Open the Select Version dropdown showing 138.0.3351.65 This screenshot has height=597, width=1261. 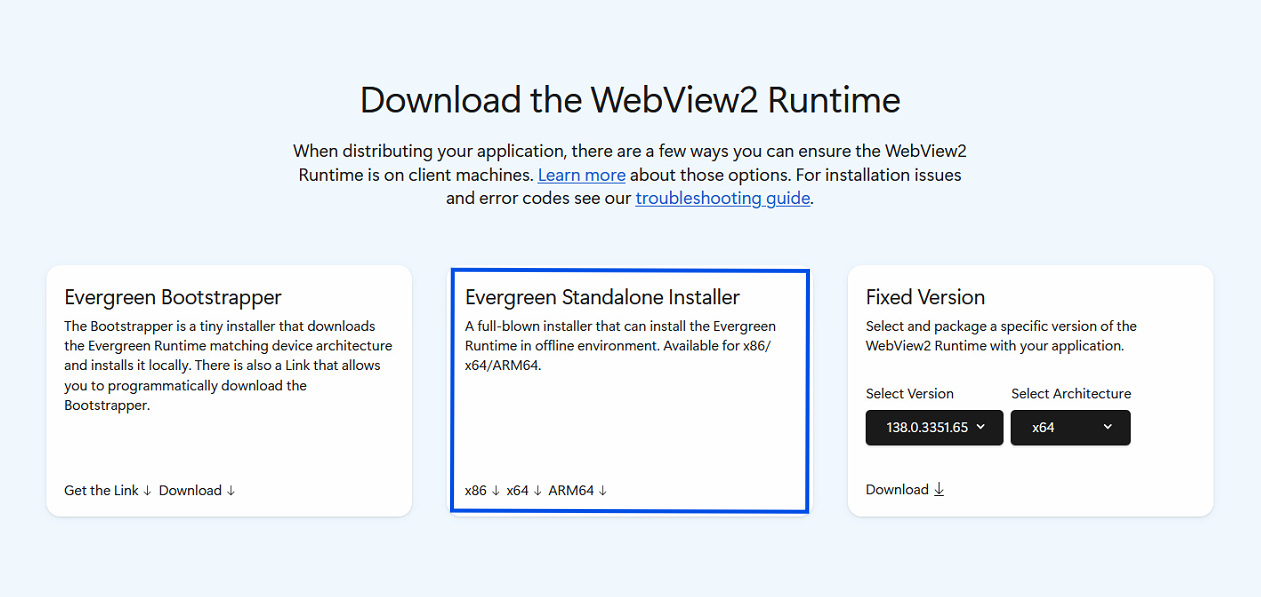[x=934, y=427]
